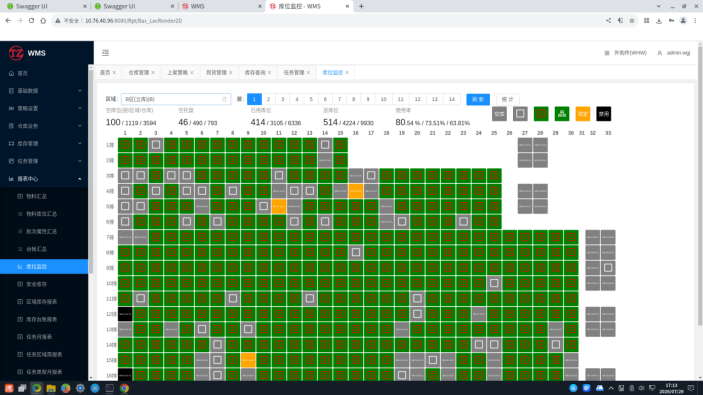Open the 任务区域周报表 sidebar item
Screen dimensions: 703x395
tap(44, 354)
